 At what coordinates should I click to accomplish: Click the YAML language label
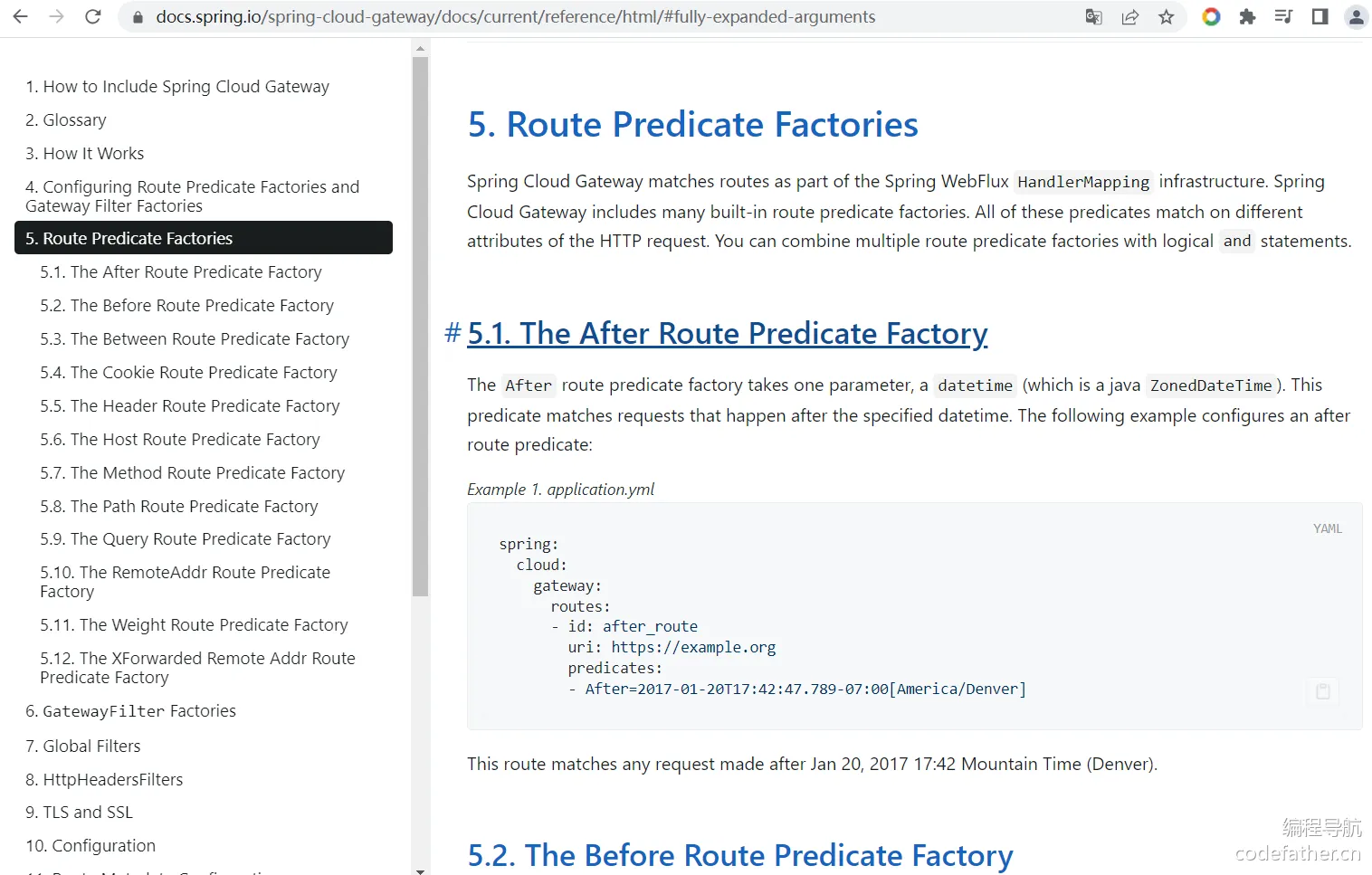coord(1328,528)
